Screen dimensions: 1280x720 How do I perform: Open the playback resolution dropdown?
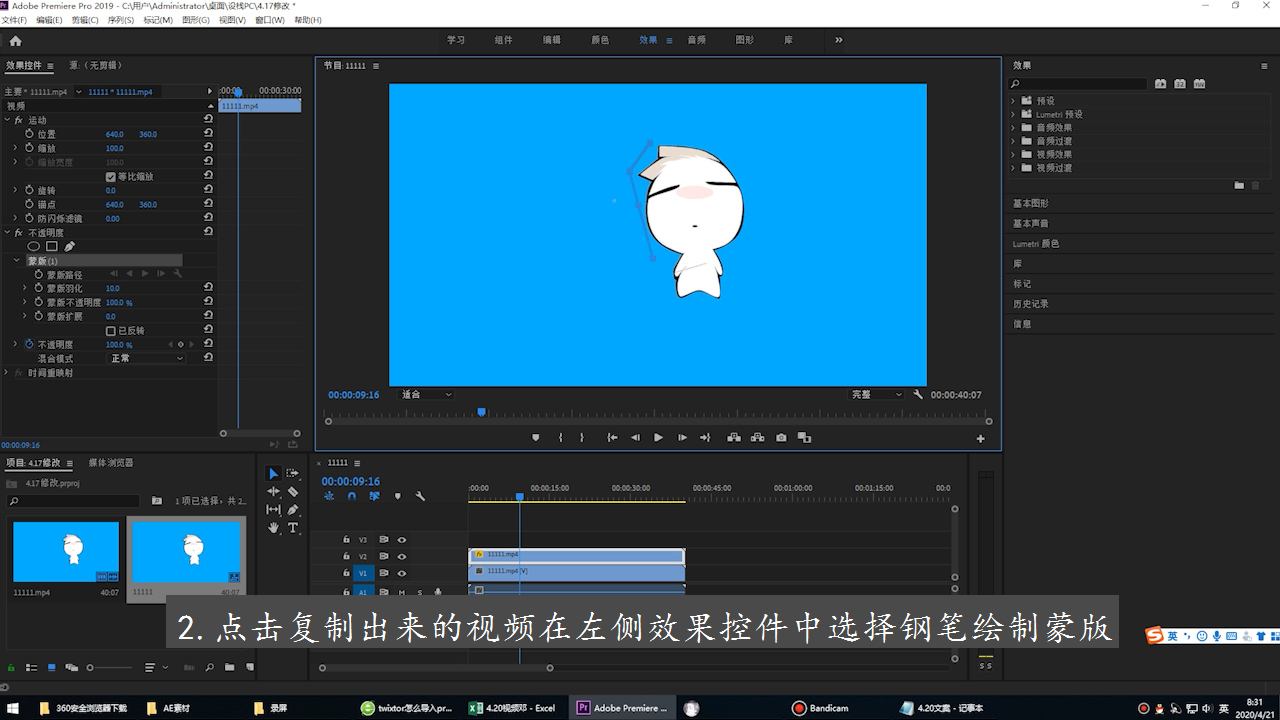point(876,395)
